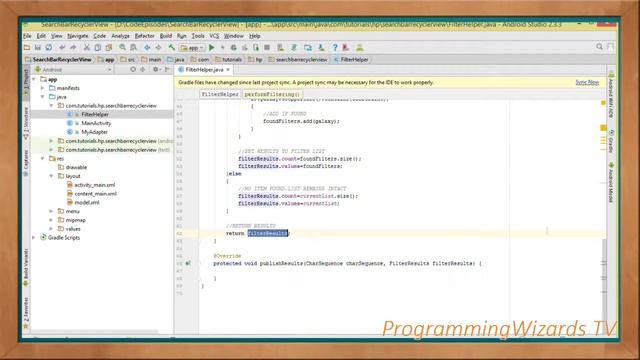Toggle the Android Model tool window
The image size is (640, 360).
(x=611, y=182)
